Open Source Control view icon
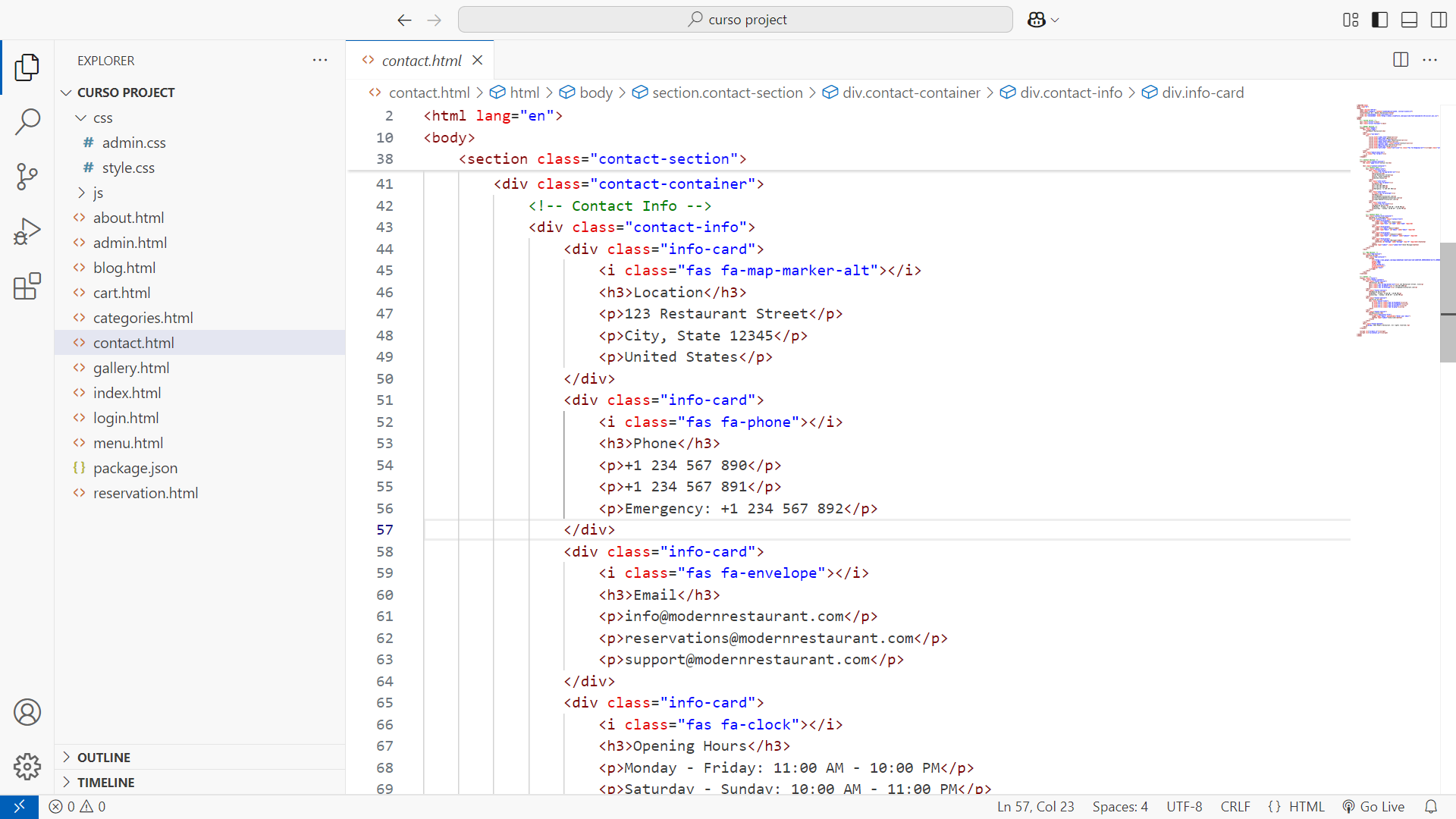 (x=27, y=177)
